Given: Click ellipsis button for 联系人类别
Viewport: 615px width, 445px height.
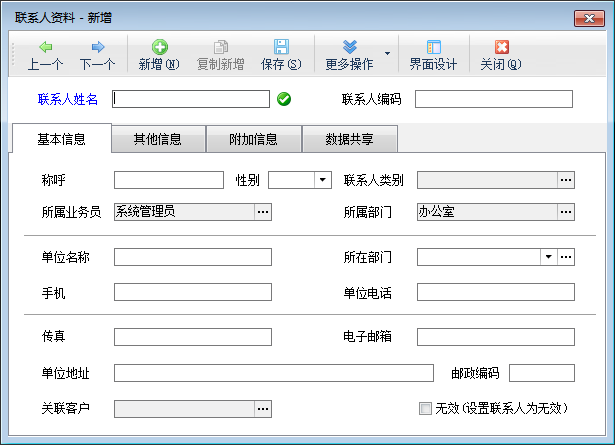Looking at the screenshot, I should click(566, 180).
